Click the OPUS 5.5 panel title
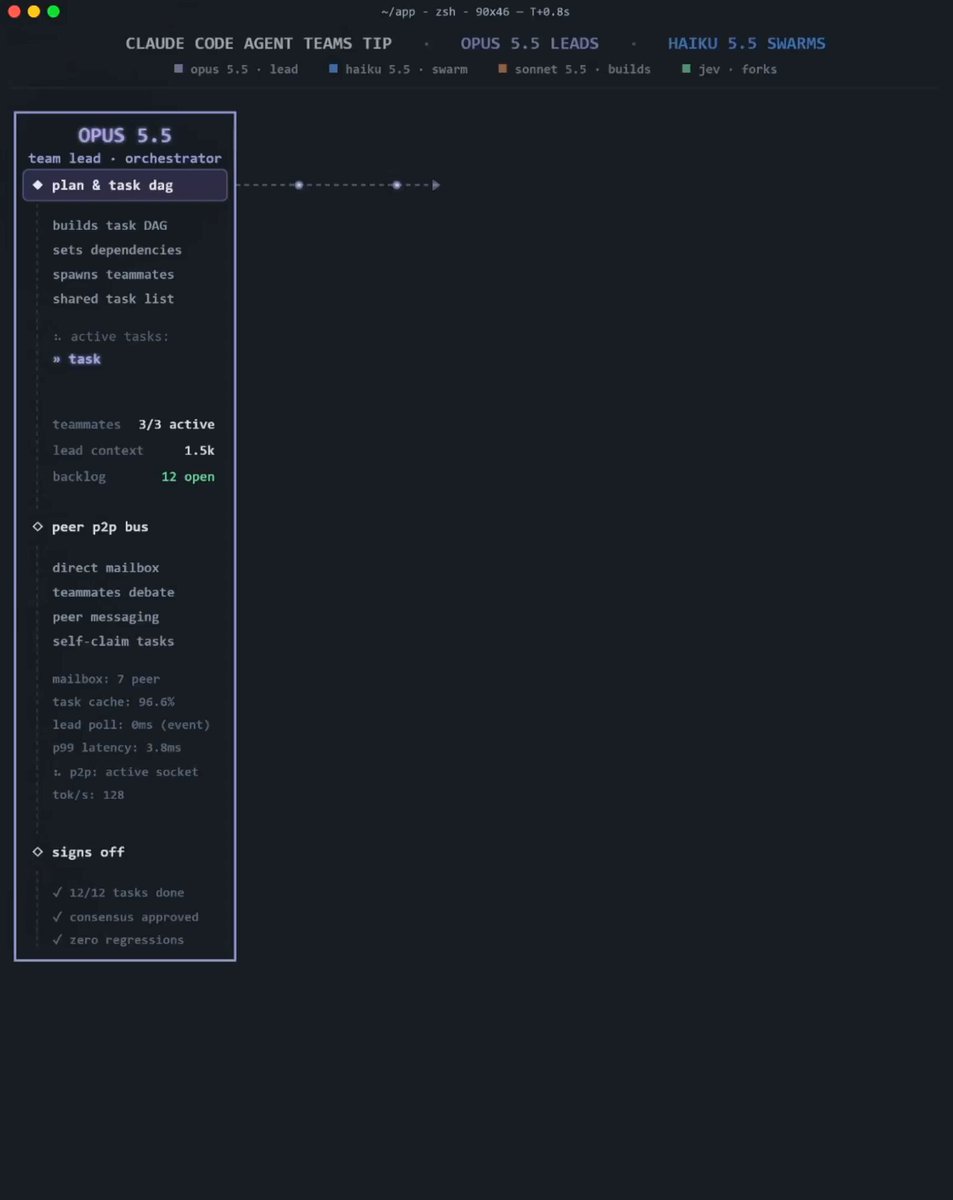The image size is (953, 1200). (125, 136)
